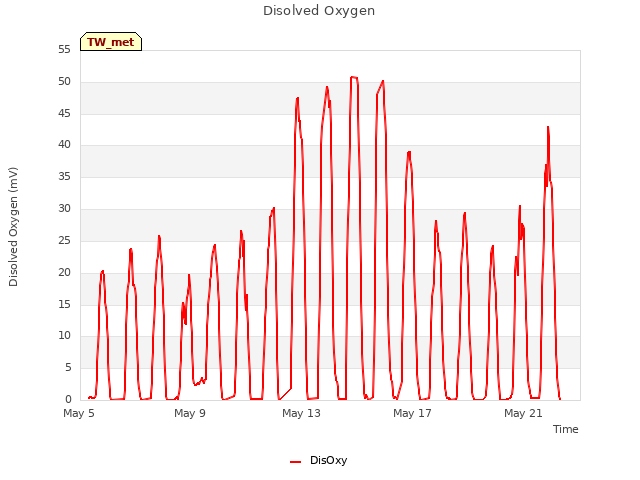
Task: Click the 30 y-axis tick label
Action: 64,209
